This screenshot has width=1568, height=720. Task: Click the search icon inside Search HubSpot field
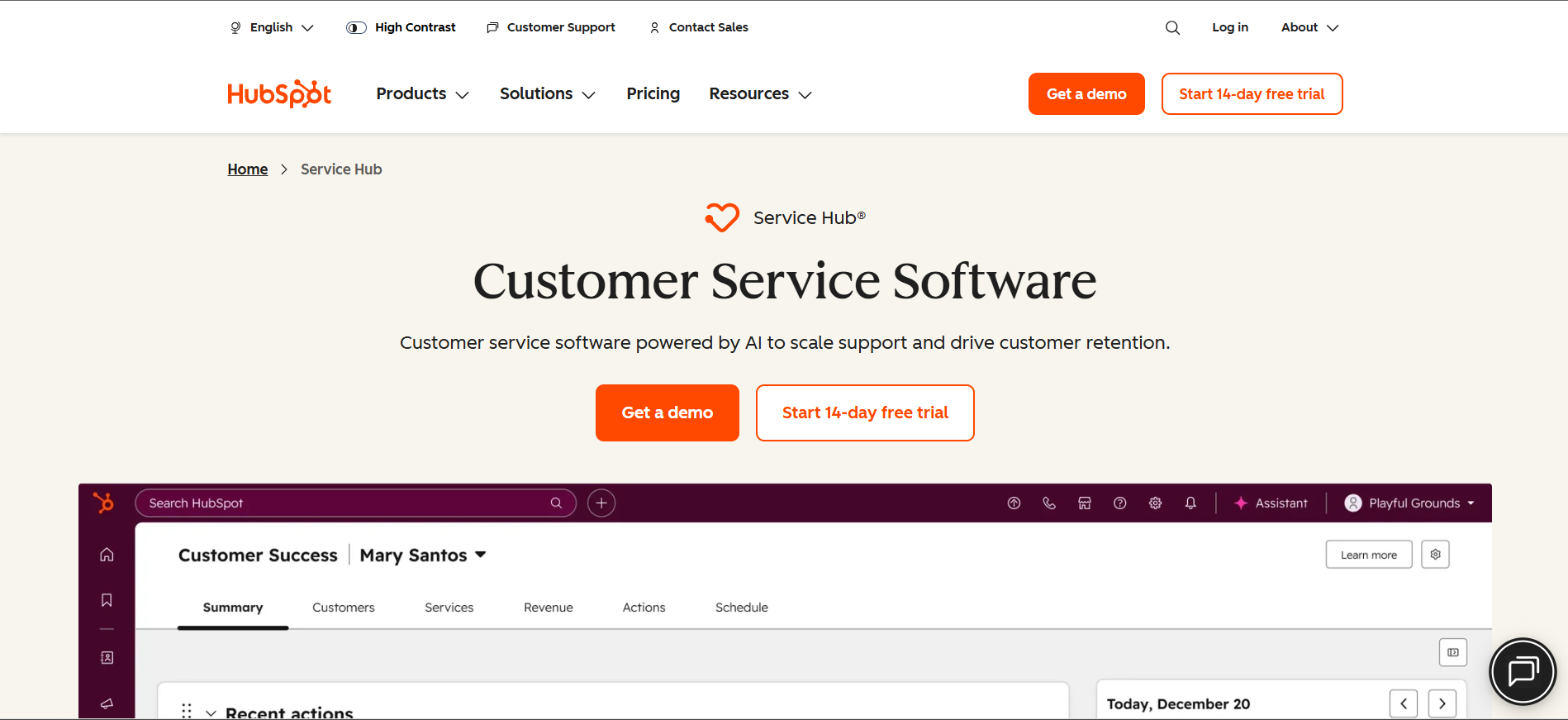coord(557,503)
